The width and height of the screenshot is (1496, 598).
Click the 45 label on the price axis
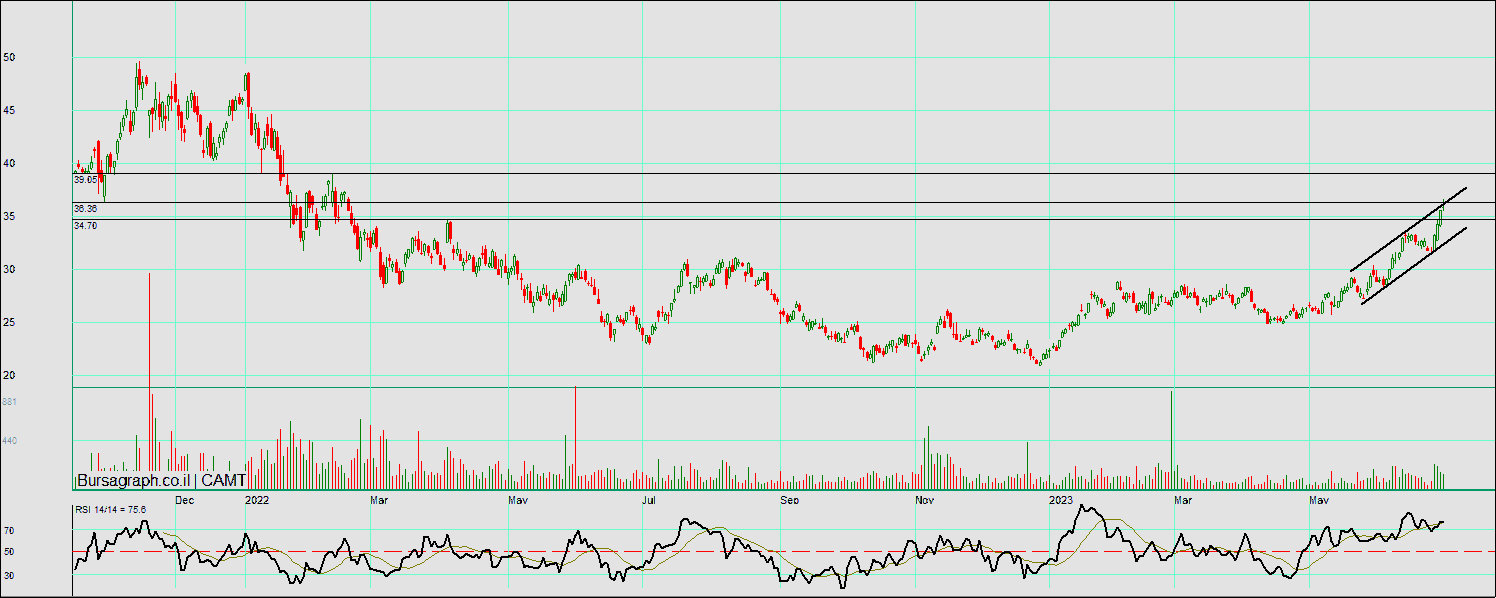coord(9,111)
